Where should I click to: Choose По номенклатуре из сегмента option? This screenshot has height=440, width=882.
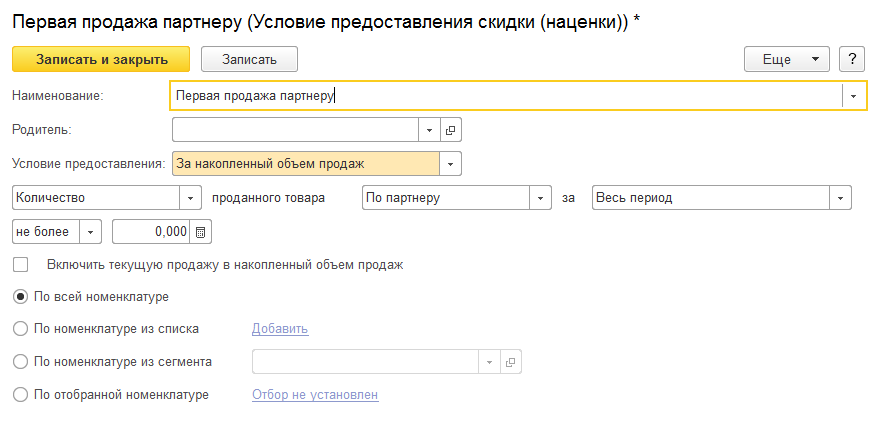point(20,362)
